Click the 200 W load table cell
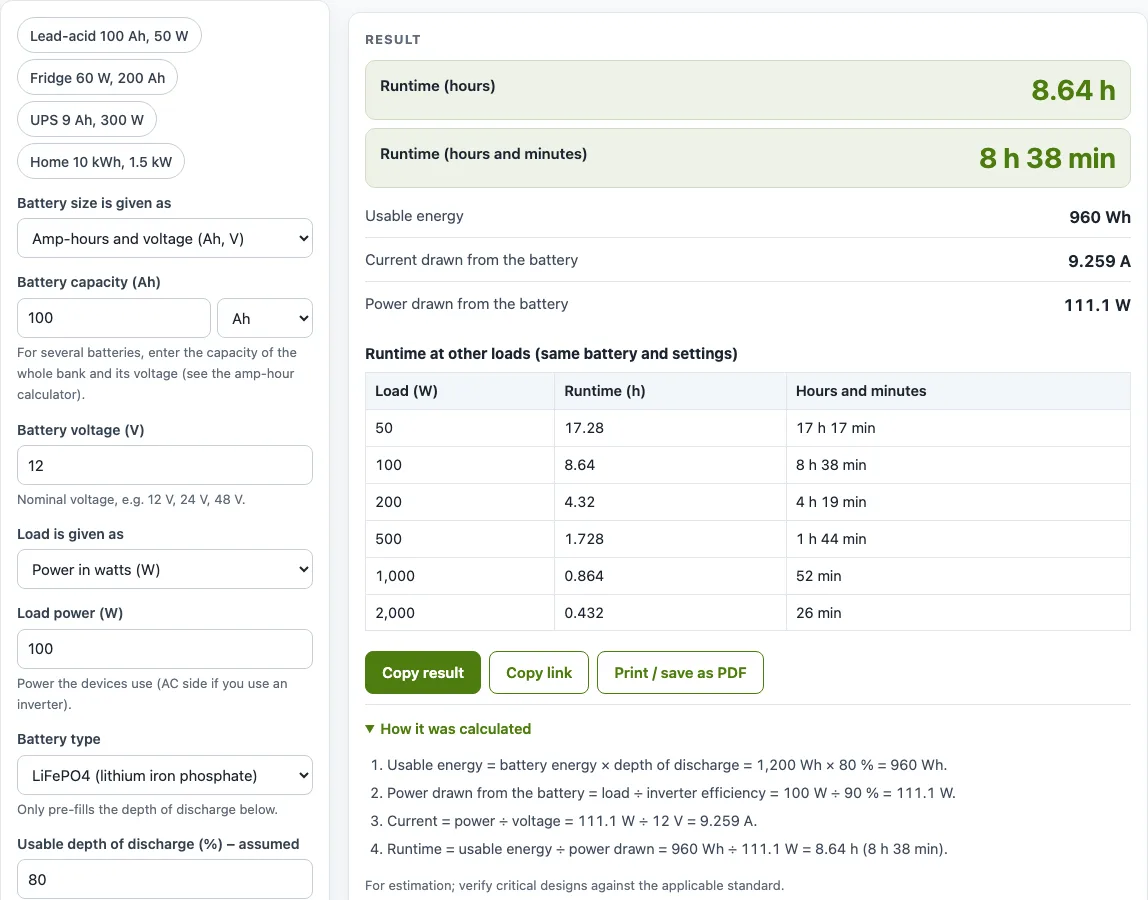Screen dimensions: 1148x900 coord(460,502)
